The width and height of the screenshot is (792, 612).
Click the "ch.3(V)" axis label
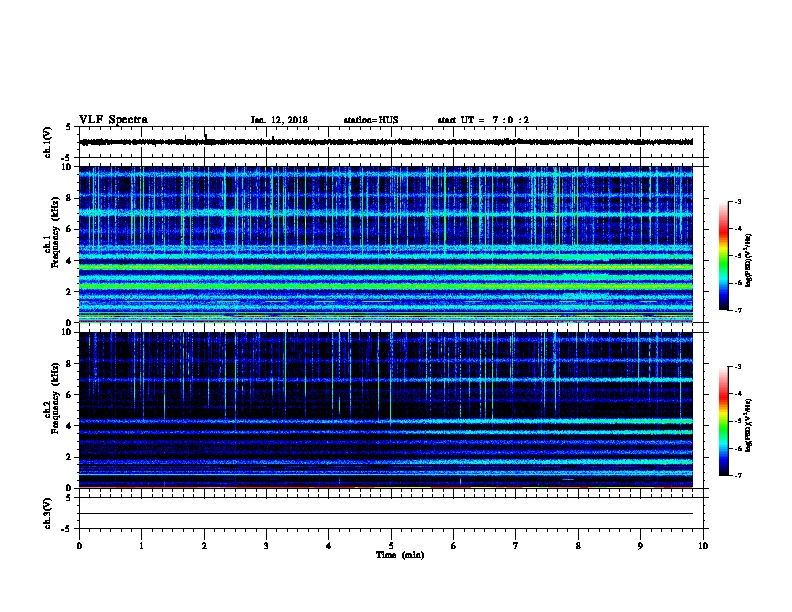[x=47, y=513]
